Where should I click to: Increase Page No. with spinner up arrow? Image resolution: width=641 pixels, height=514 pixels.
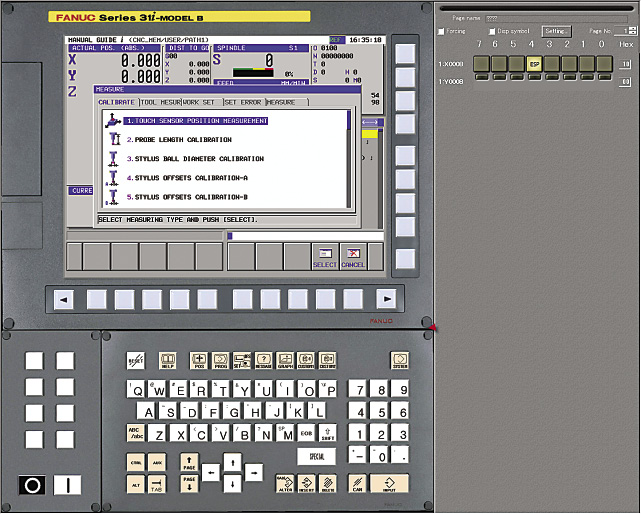coord(632,29)
